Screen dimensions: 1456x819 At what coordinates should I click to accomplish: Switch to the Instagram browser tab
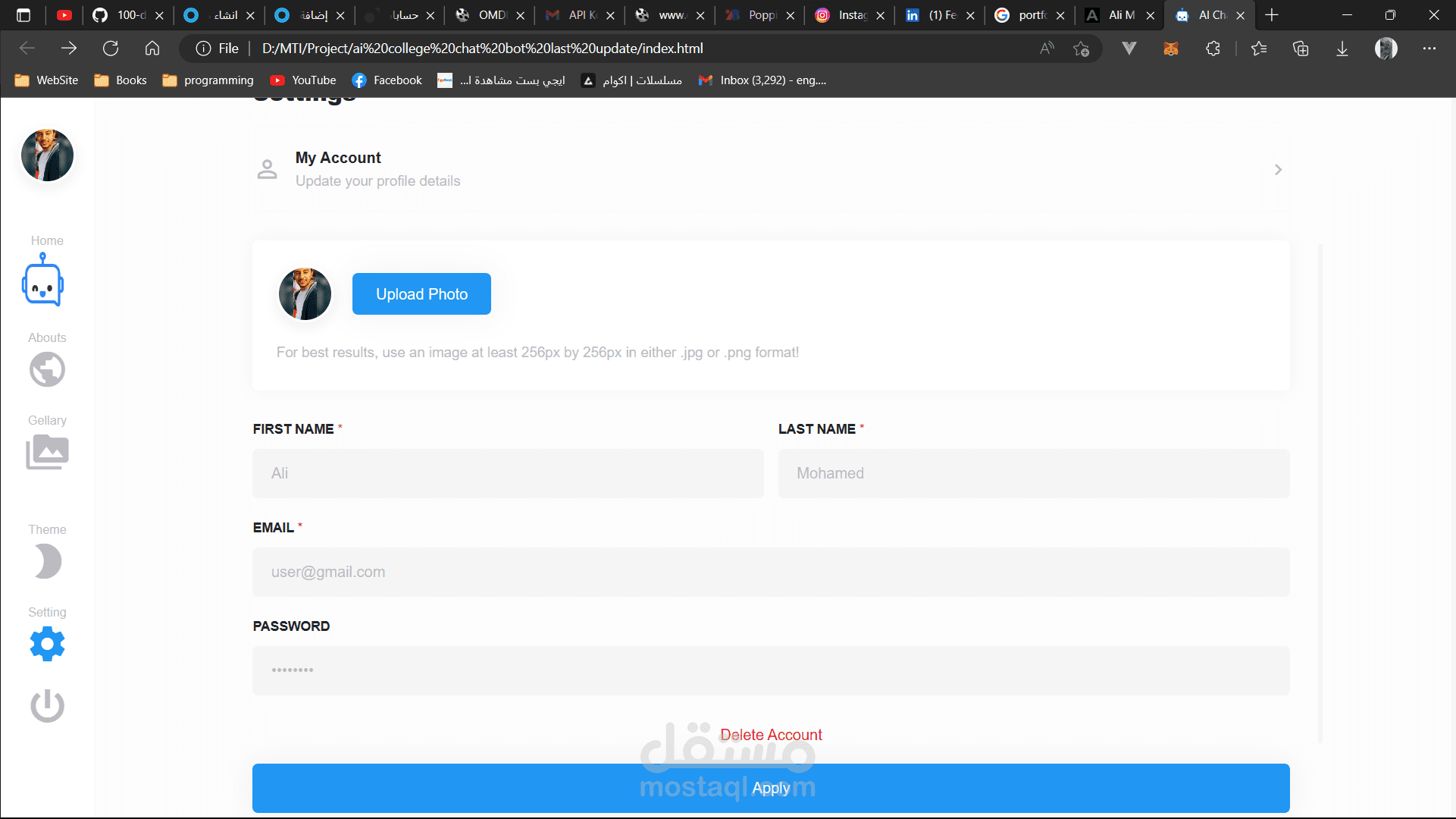(843, 15)
